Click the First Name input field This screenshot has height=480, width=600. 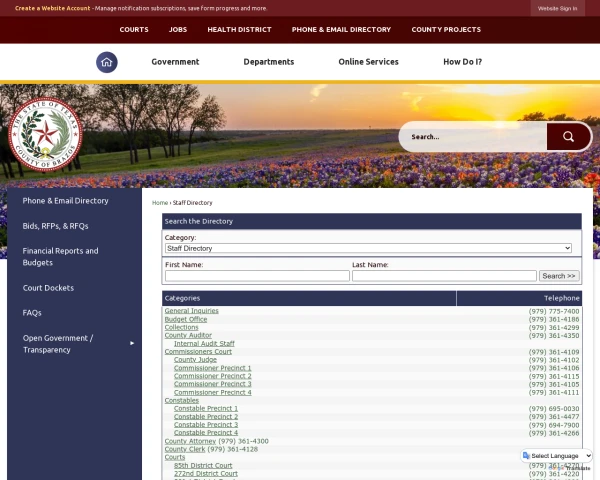[x=257, y=276]
